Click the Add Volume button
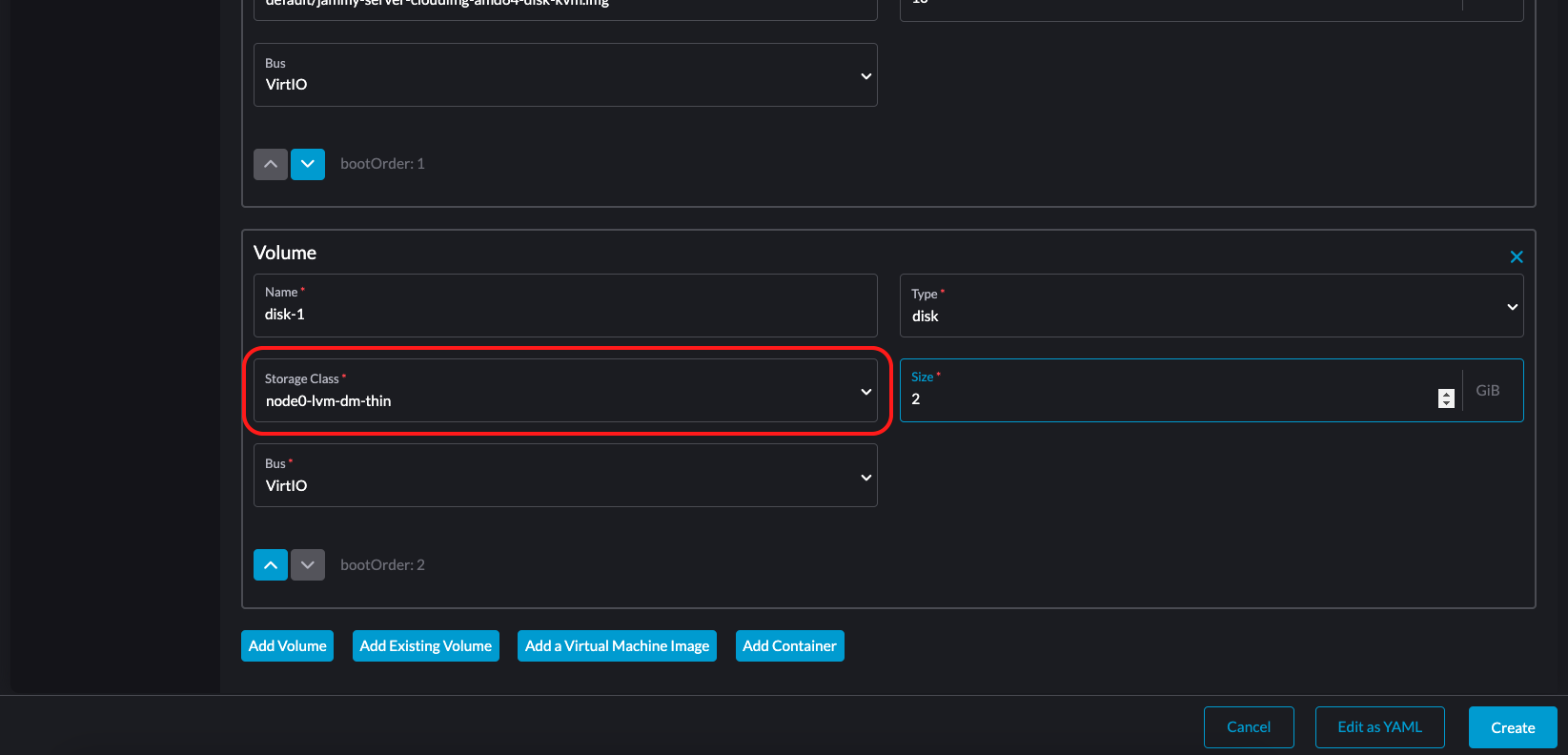Image resolution: width=1568 pixels, height=755 pixels. point(287,646)
